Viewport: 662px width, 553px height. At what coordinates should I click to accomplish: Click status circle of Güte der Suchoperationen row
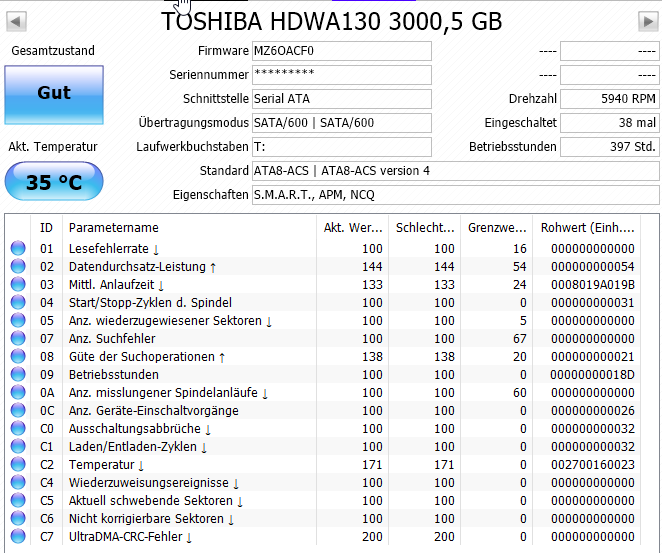(x=18, y=356)
